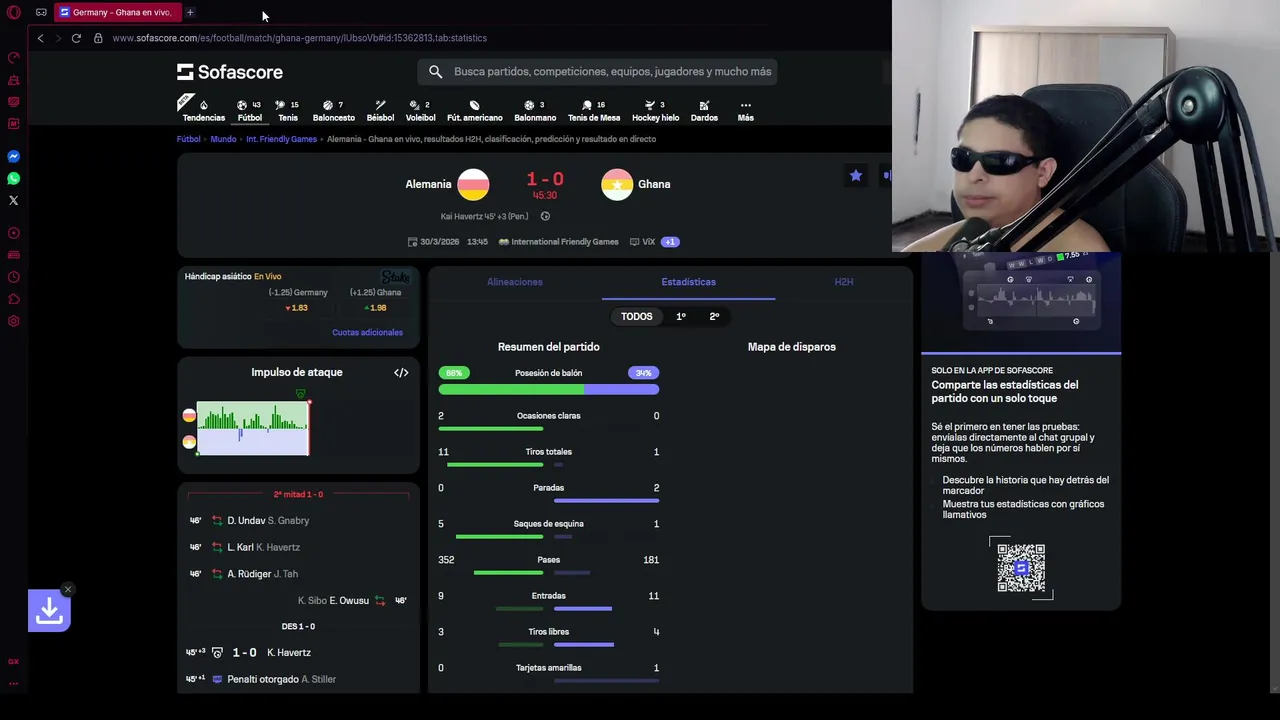This screenshot has height=720, width=1280.
Task: Open the Tenis de Mesa category
Action: (x=594, y=110)
